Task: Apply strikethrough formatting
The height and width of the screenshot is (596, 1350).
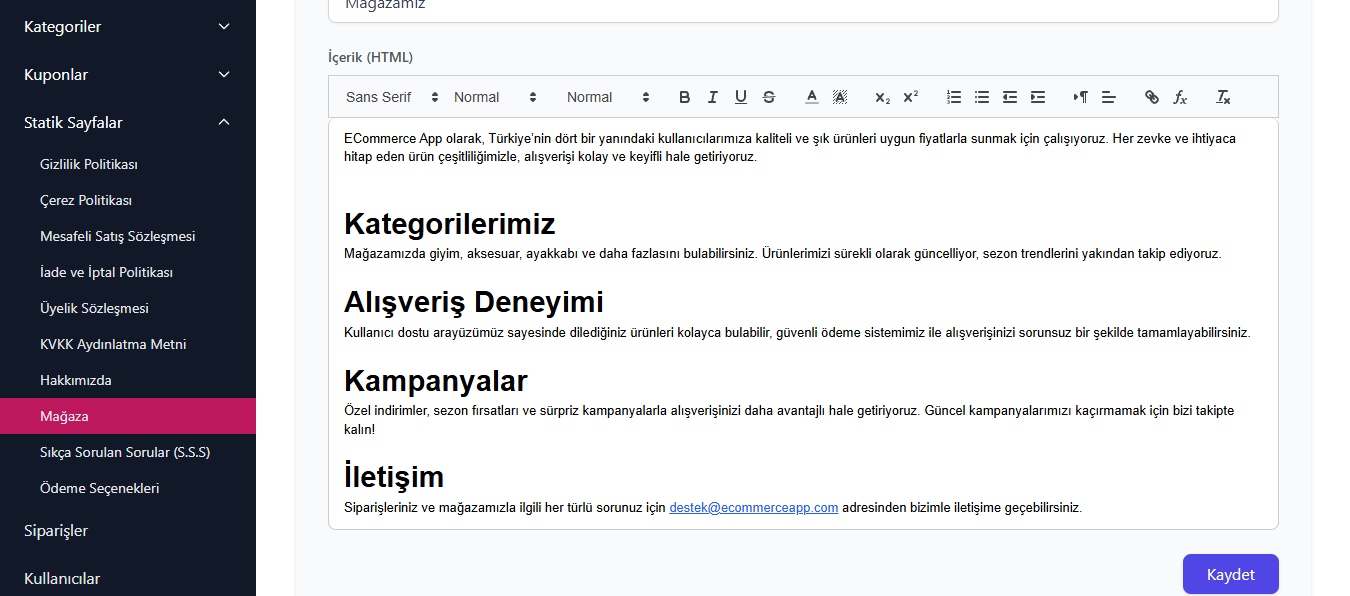Action: 768,96
